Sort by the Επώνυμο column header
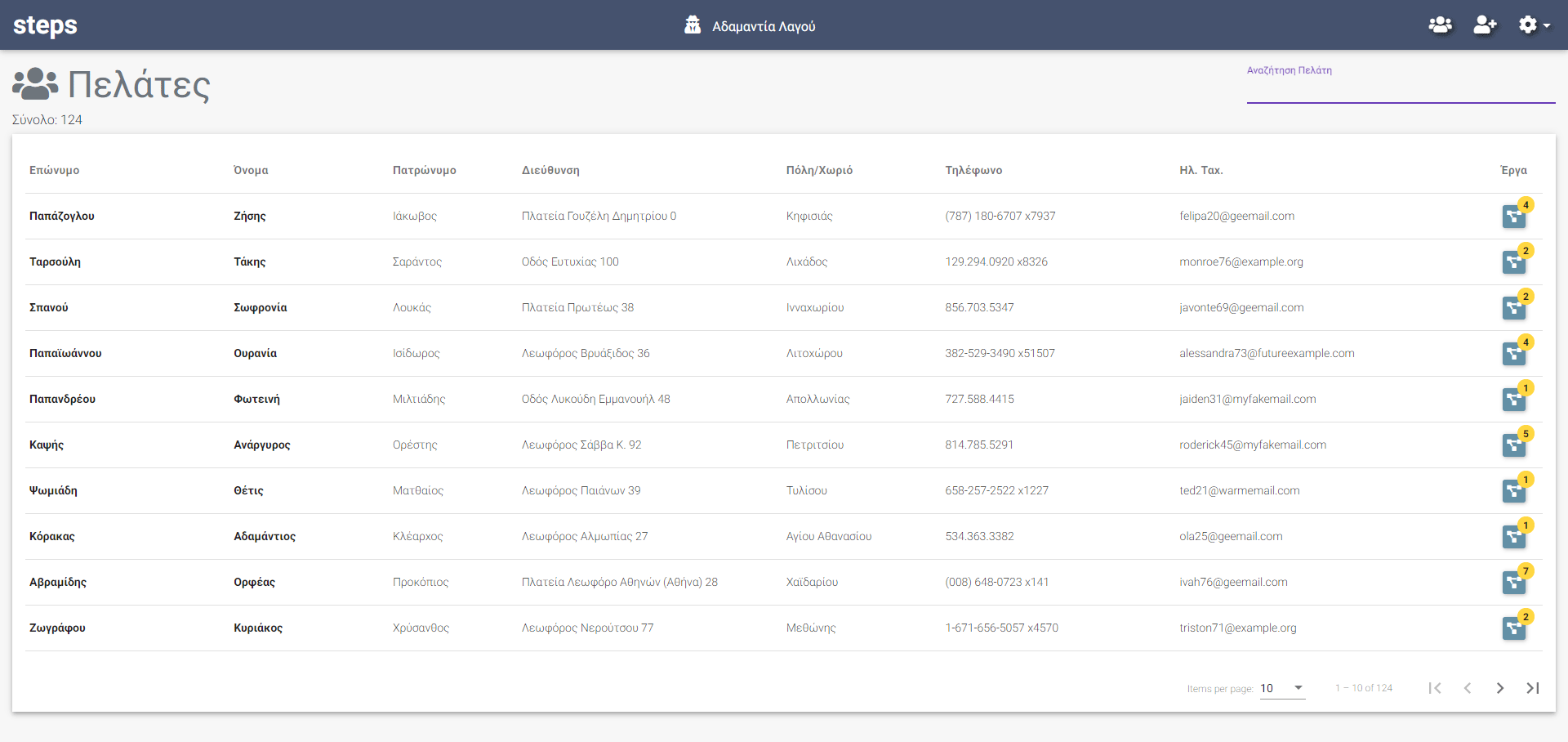The image size is (1568, 742). pyautogui.click(x=54, y=170)
